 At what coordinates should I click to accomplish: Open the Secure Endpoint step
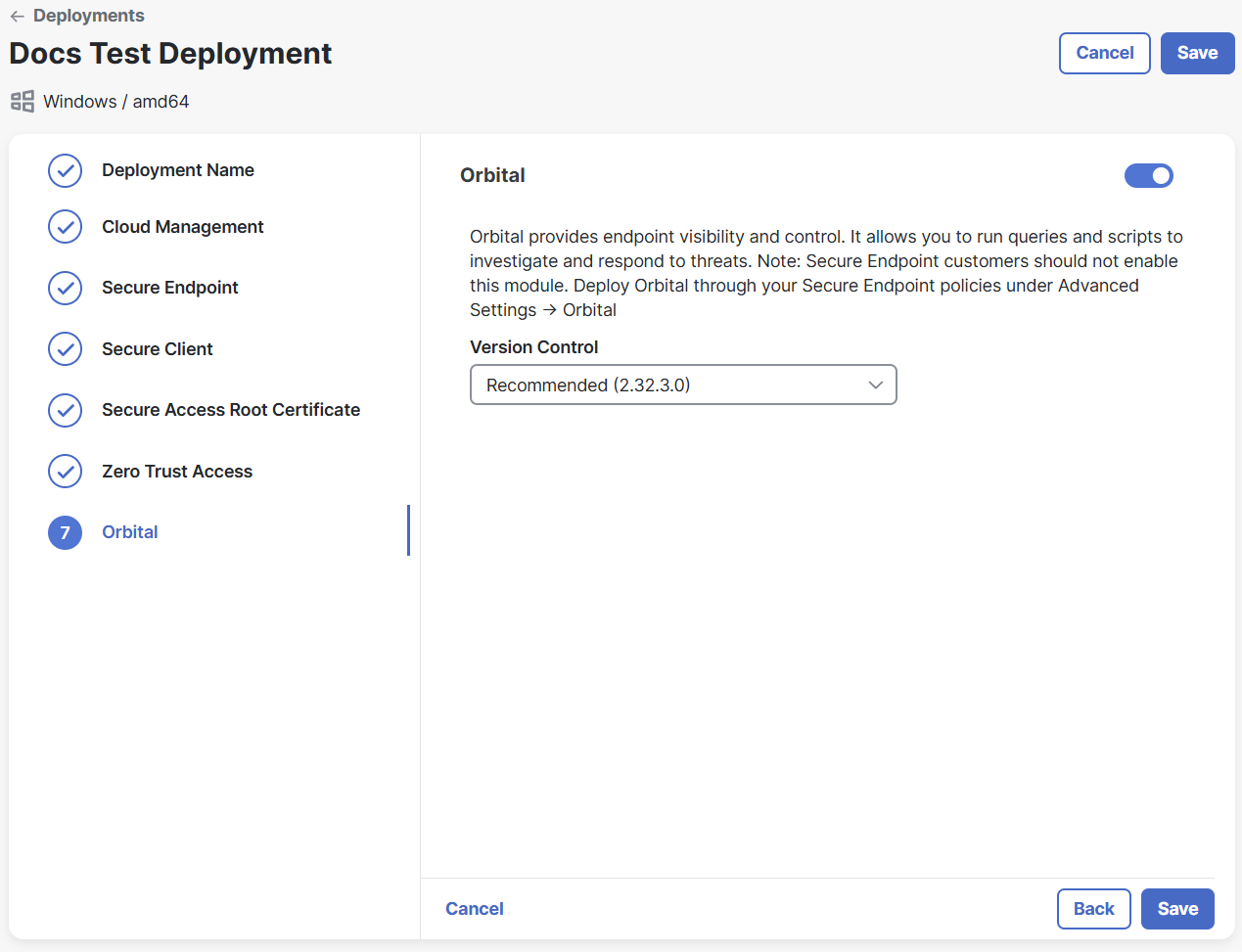[x=170, y=288]
